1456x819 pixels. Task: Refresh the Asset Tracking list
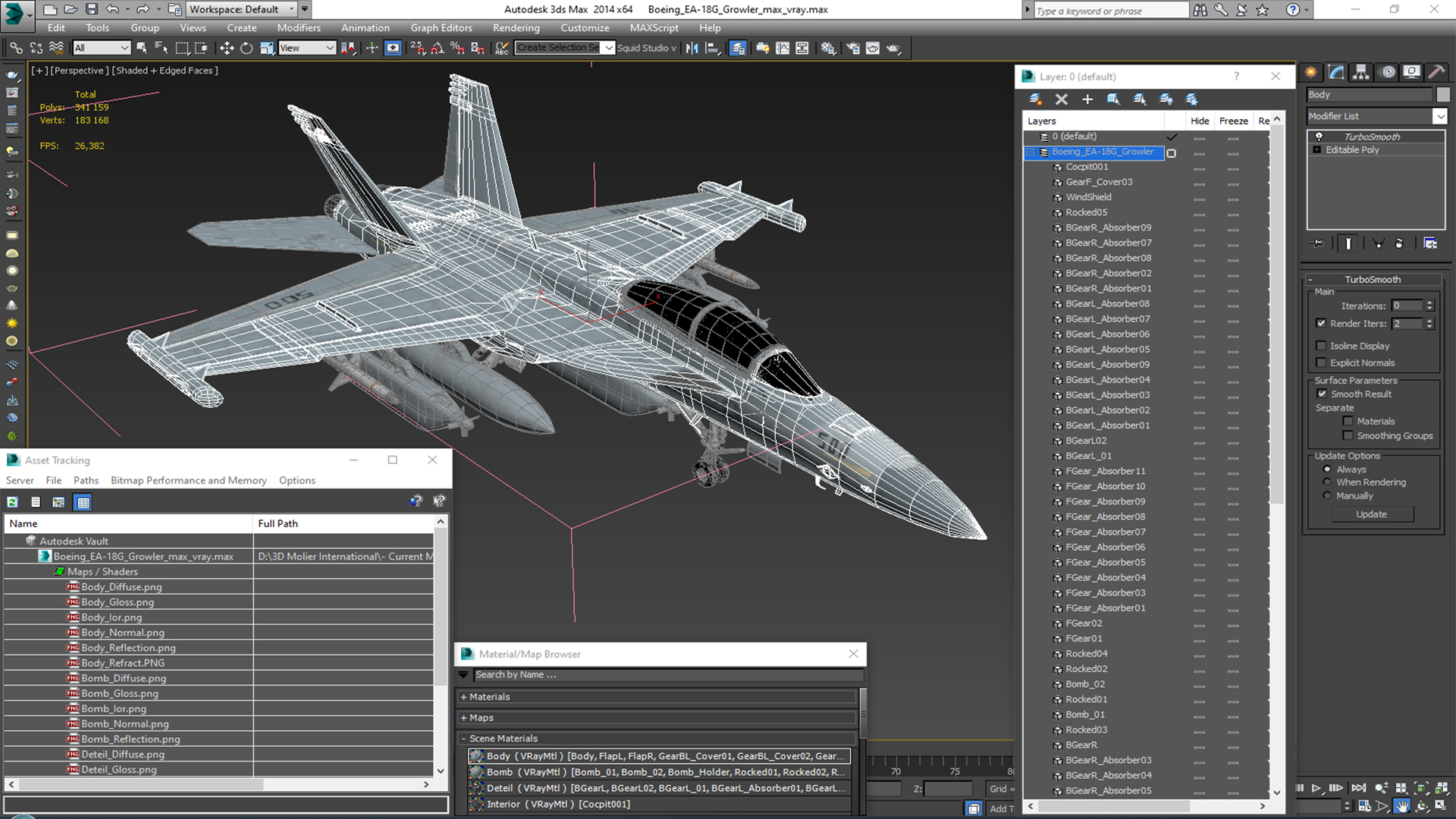(13, 502)
